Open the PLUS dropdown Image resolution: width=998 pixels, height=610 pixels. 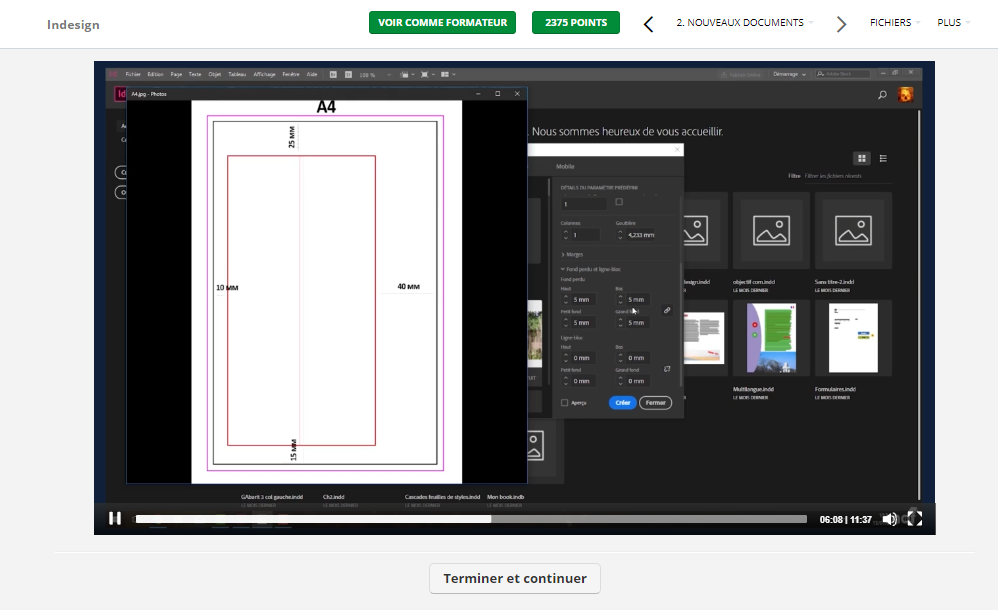pyautogui.click(x=953, y=22)
